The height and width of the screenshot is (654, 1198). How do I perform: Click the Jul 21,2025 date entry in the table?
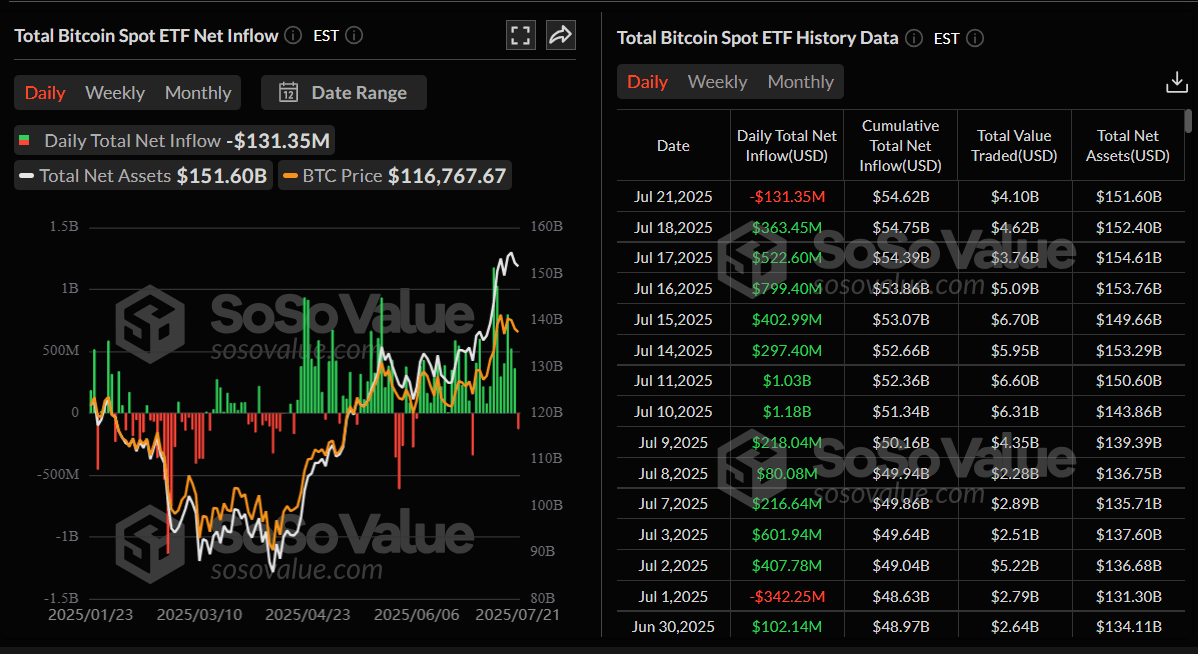tap(673, 196)
